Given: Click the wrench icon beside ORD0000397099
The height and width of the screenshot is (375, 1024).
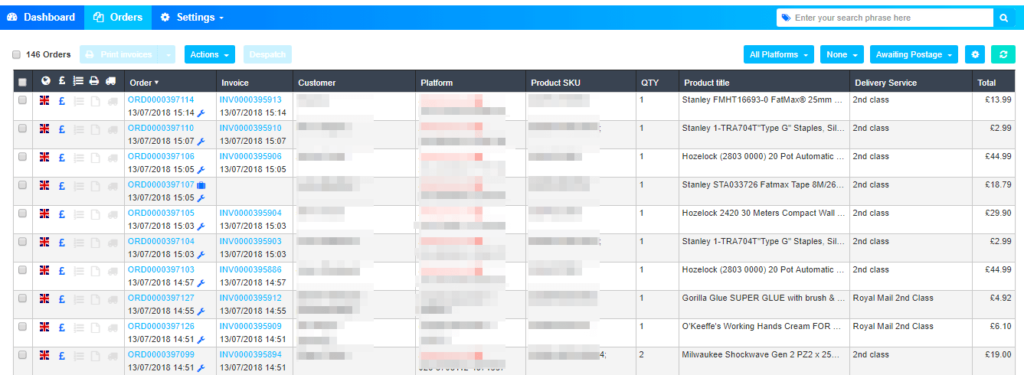Looking at the screenshot, I should [201, 368].
